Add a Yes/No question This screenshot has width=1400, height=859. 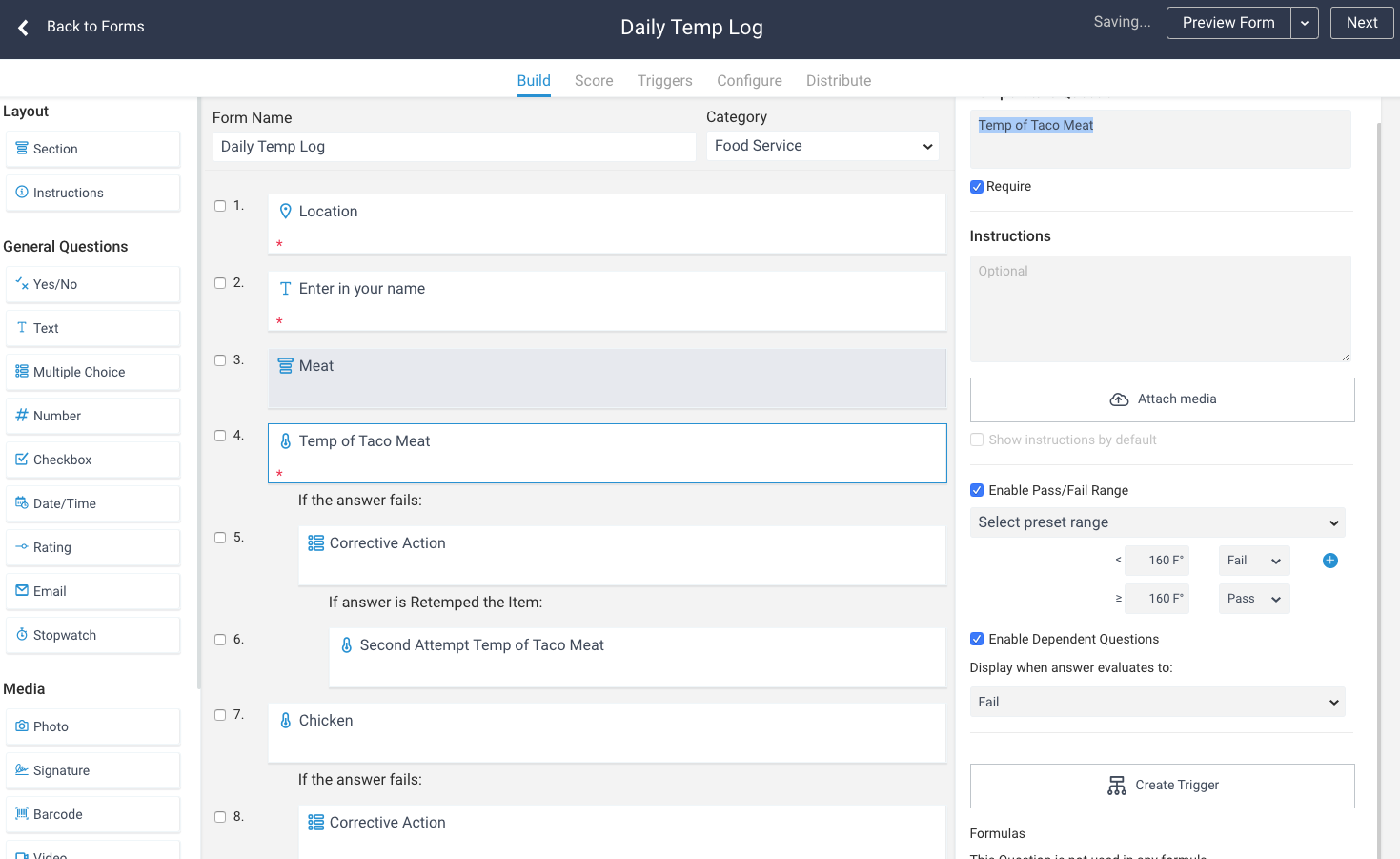click(92, 284)
